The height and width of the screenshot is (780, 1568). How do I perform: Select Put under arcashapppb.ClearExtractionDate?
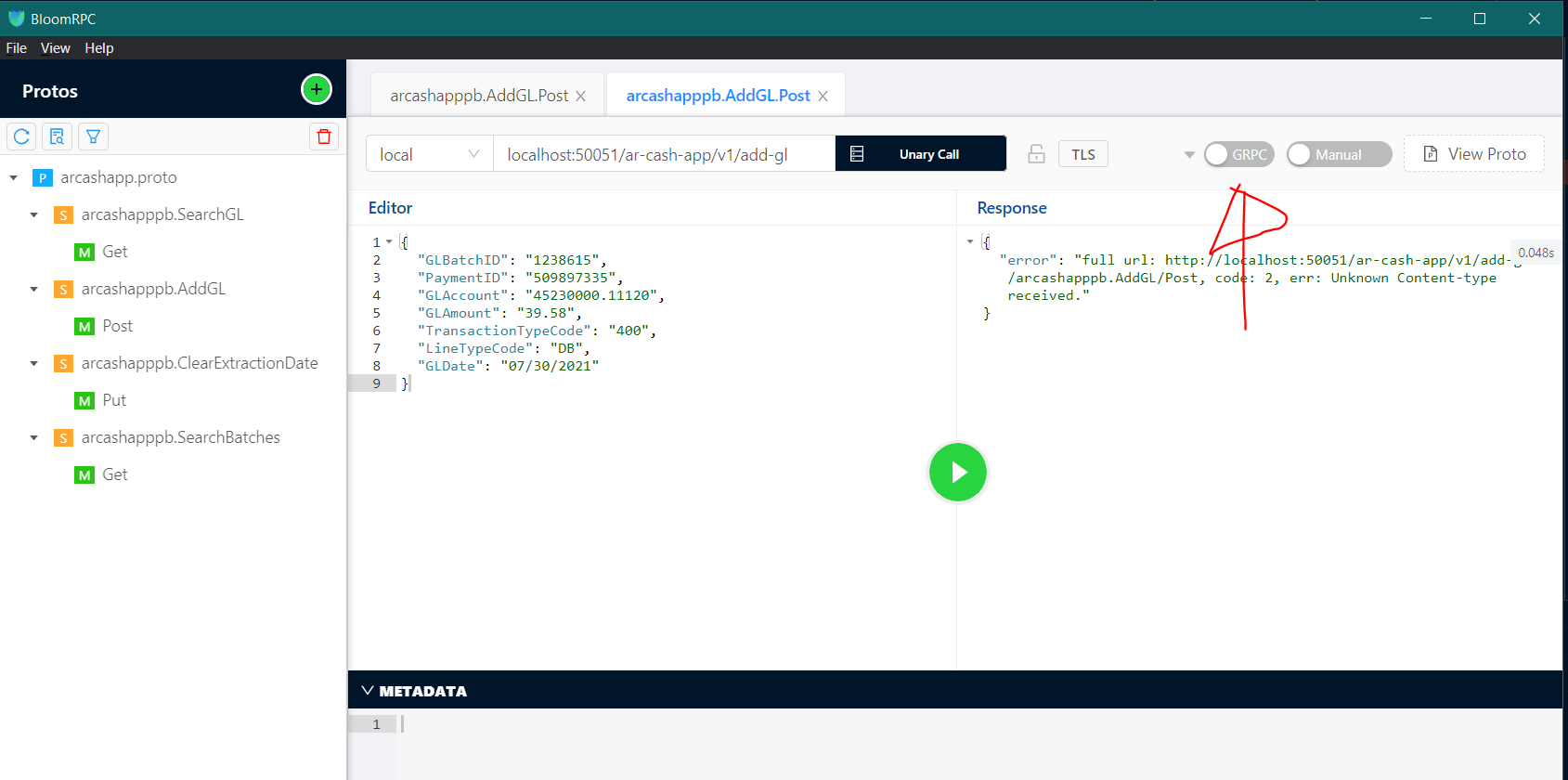[x=114, y=400]
